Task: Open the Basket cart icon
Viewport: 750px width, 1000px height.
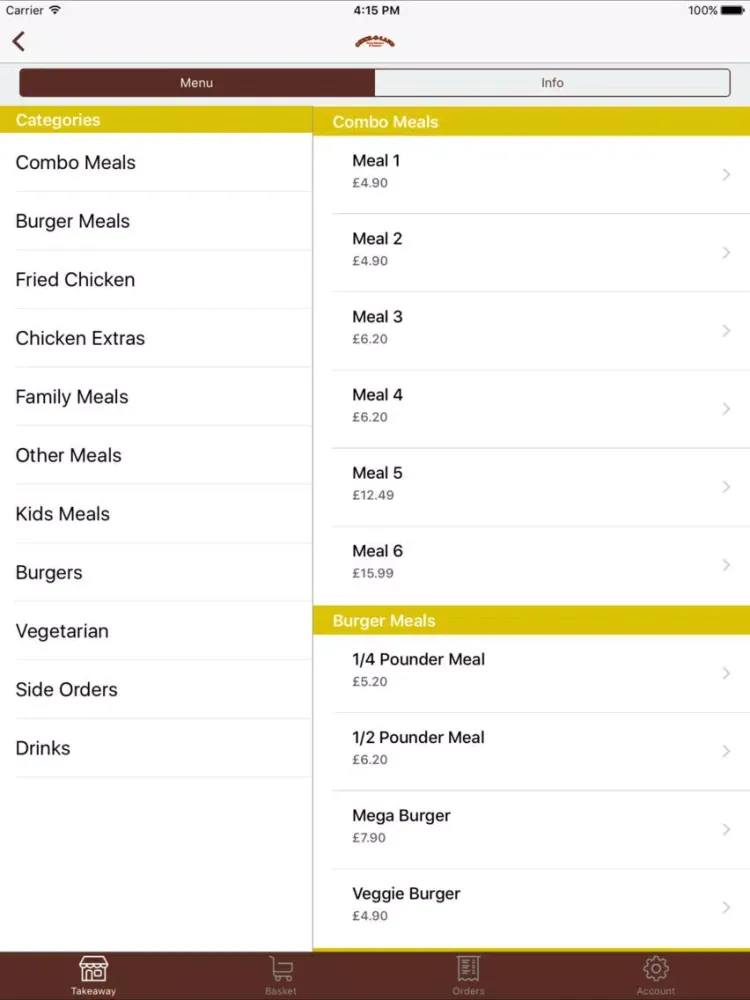Action: pyautogui.click(x=281, y=969)
